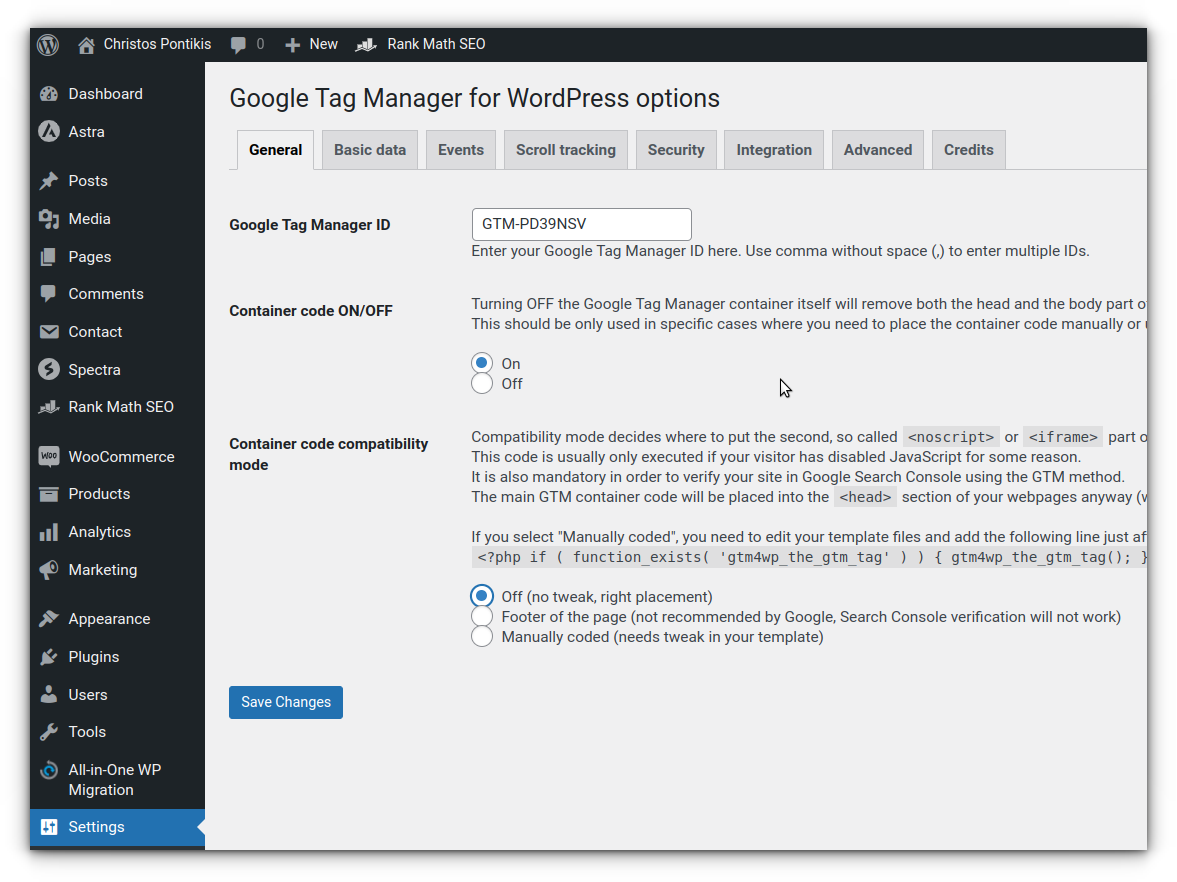Click the Rank Math SEO icon in admin bar
The width and height of the screenshot is (1177, 882).
366,45
